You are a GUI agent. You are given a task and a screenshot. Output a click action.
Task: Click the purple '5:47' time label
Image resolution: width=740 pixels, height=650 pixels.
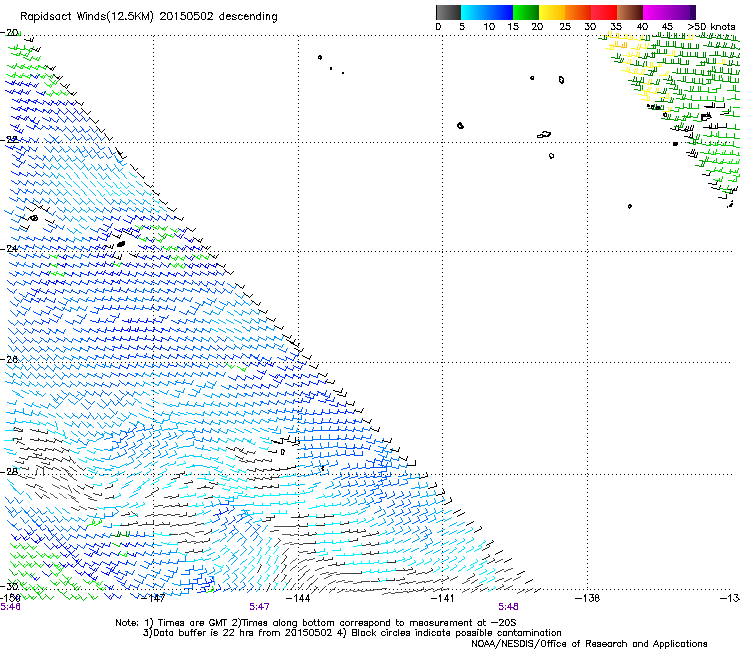pyautogui.click(x=260, y=607)
